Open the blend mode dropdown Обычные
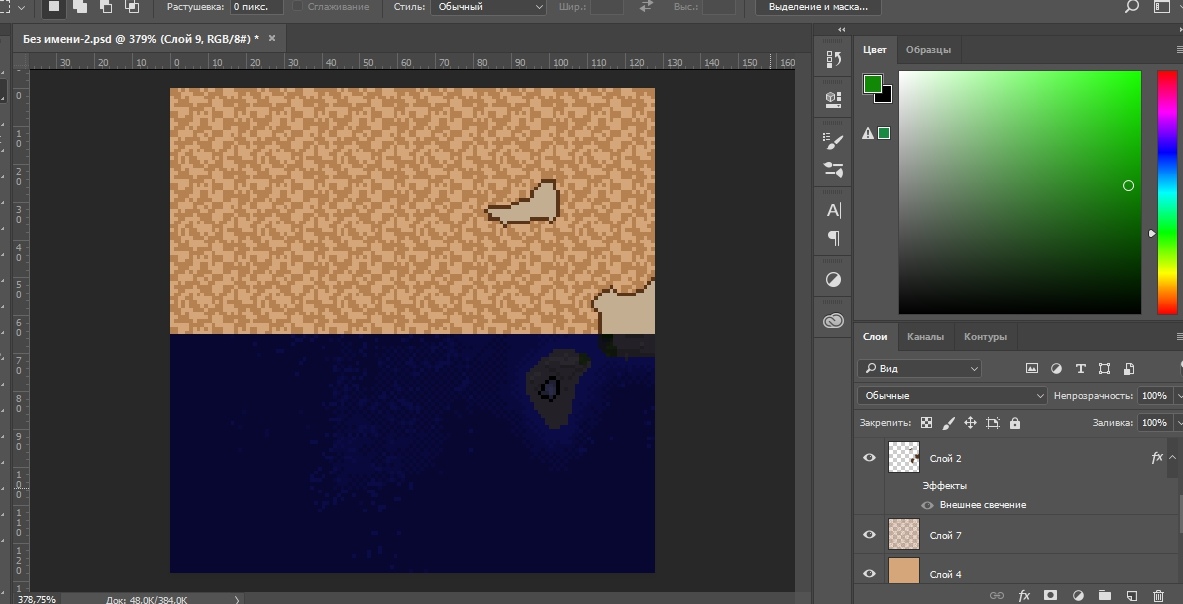Screen dimensions: 1183x604 (952, 396)
